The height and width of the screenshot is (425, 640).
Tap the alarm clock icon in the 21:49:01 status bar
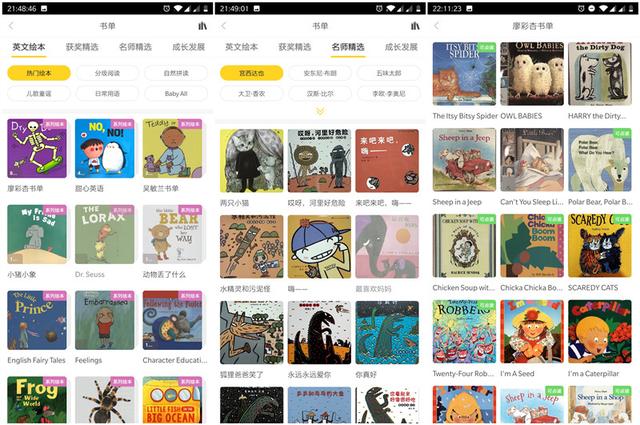tap(379, 8)
